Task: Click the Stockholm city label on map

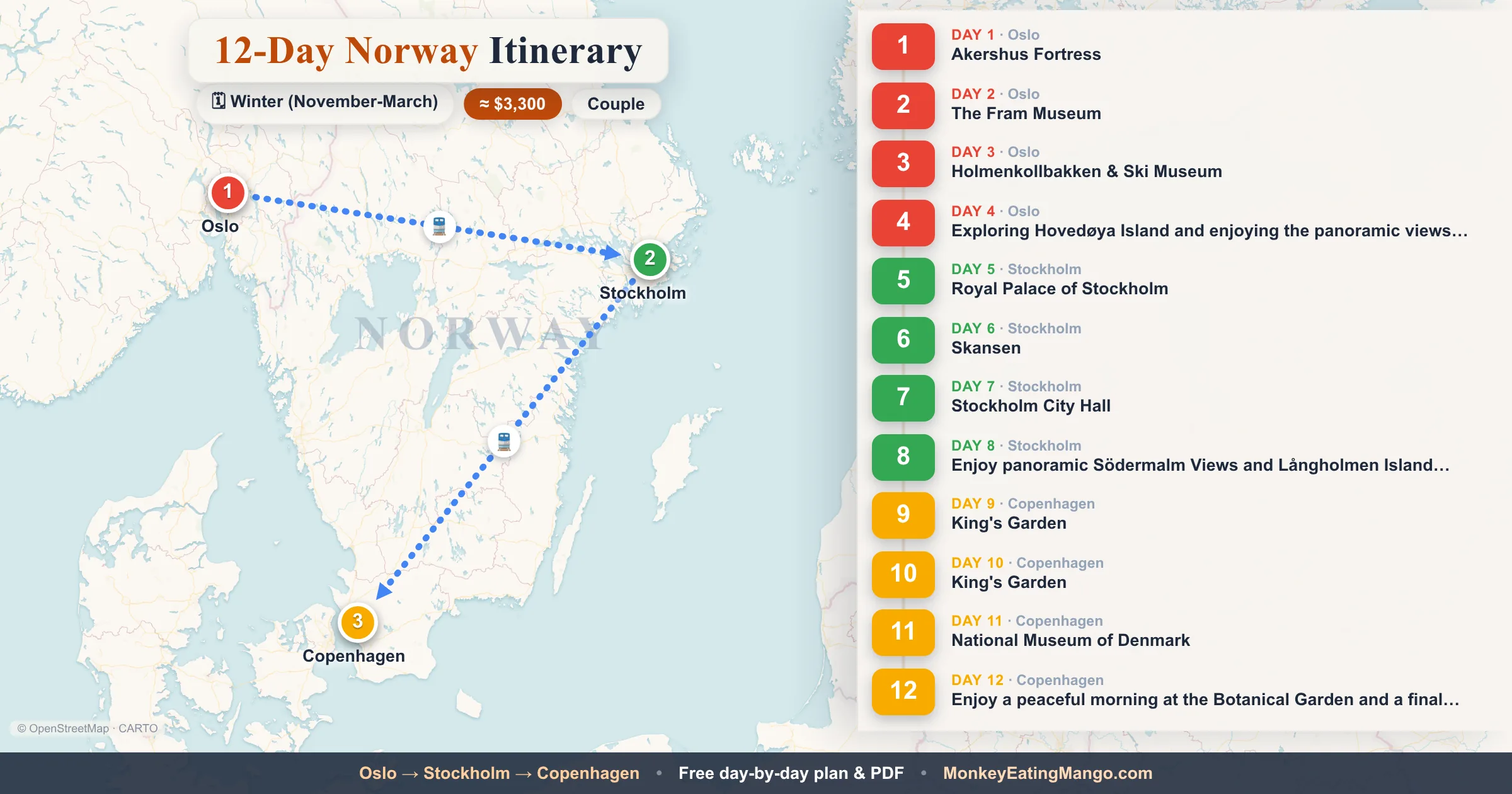Action: point(643,293)
